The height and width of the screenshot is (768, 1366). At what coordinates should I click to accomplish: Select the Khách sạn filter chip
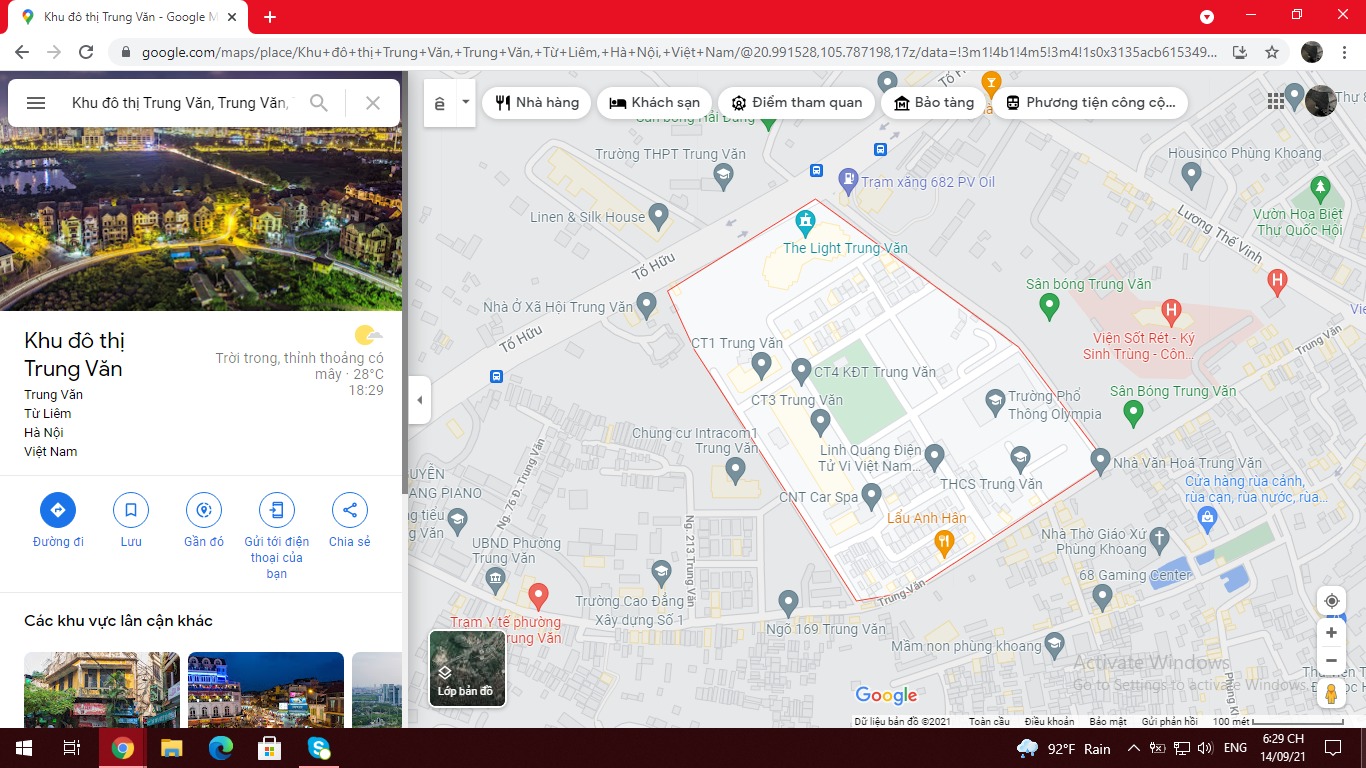click(x=655, y=102)
